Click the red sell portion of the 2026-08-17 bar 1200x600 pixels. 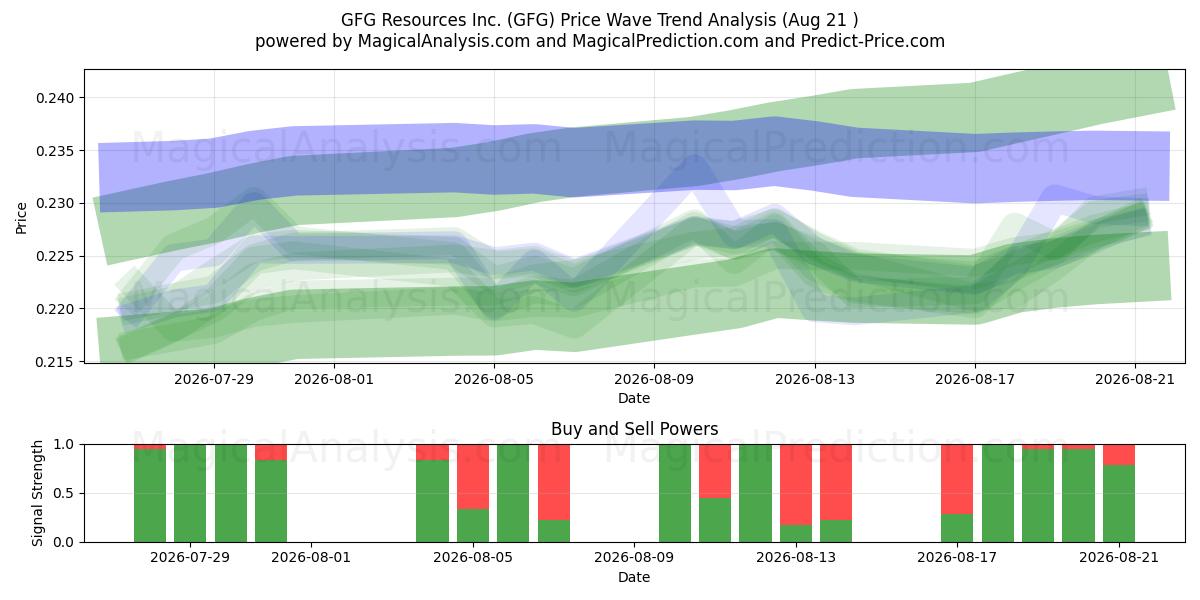pyautogui.click(x=957, y=479)
